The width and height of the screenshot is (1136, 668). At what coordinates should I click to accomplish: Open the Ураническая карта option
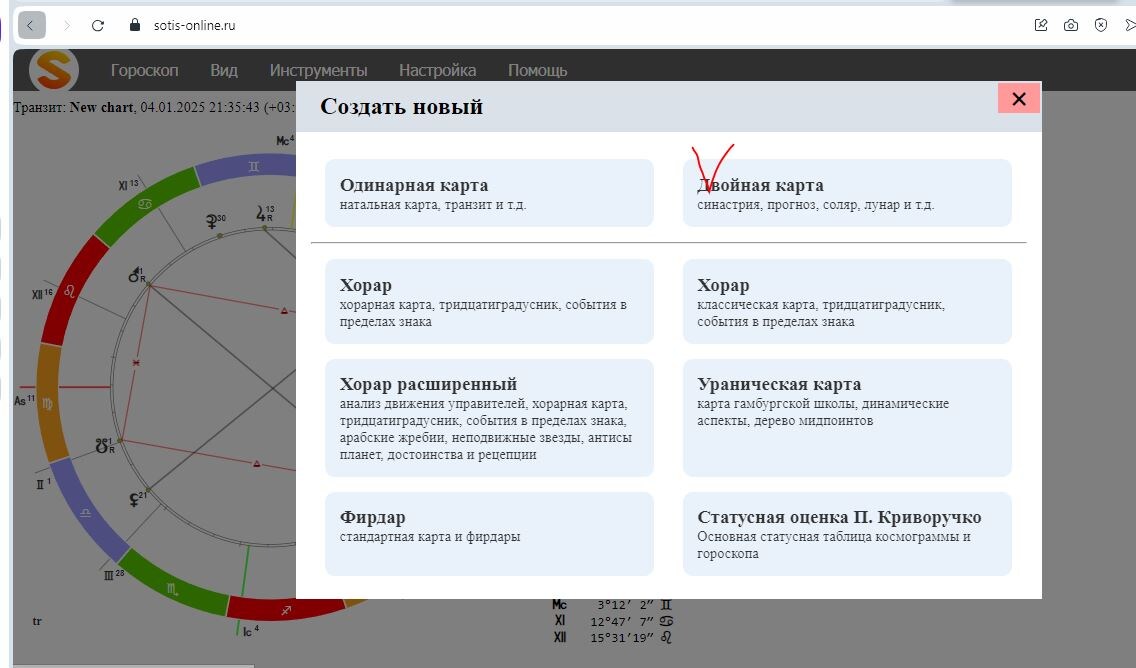tap(847, 417)
